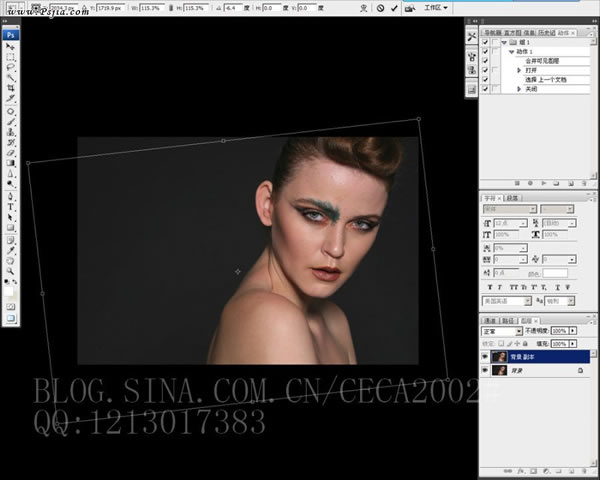Image resolution: width=600 pixels, height=480 pixels.
Task: Hide the 背景 副本 layer
Action: tap(485, 357)
